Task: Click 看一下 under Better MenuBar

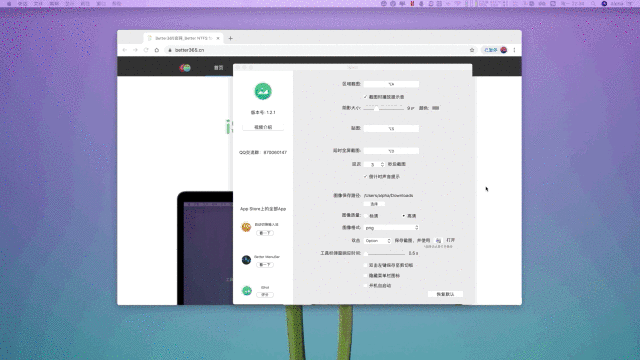Action: click(265, 265)
